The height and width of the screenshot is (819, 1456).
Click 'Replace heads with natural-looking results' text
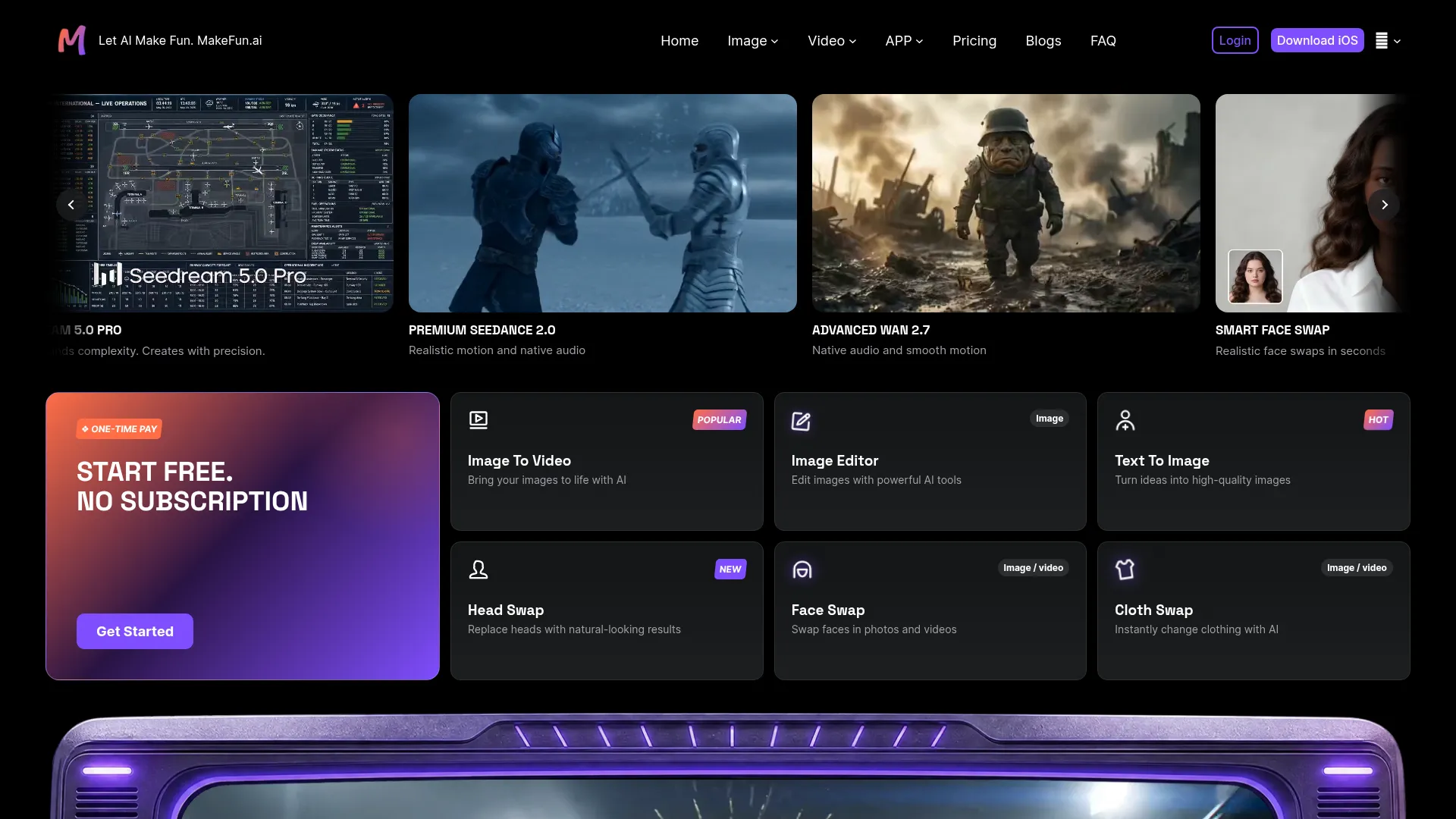point(574,629)
